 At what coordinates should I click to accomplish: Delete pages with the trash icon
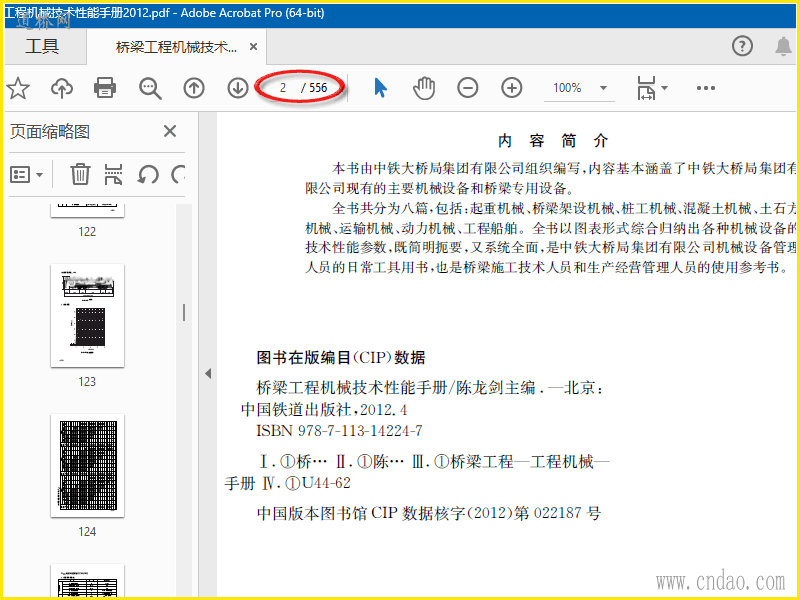(80, 174)
